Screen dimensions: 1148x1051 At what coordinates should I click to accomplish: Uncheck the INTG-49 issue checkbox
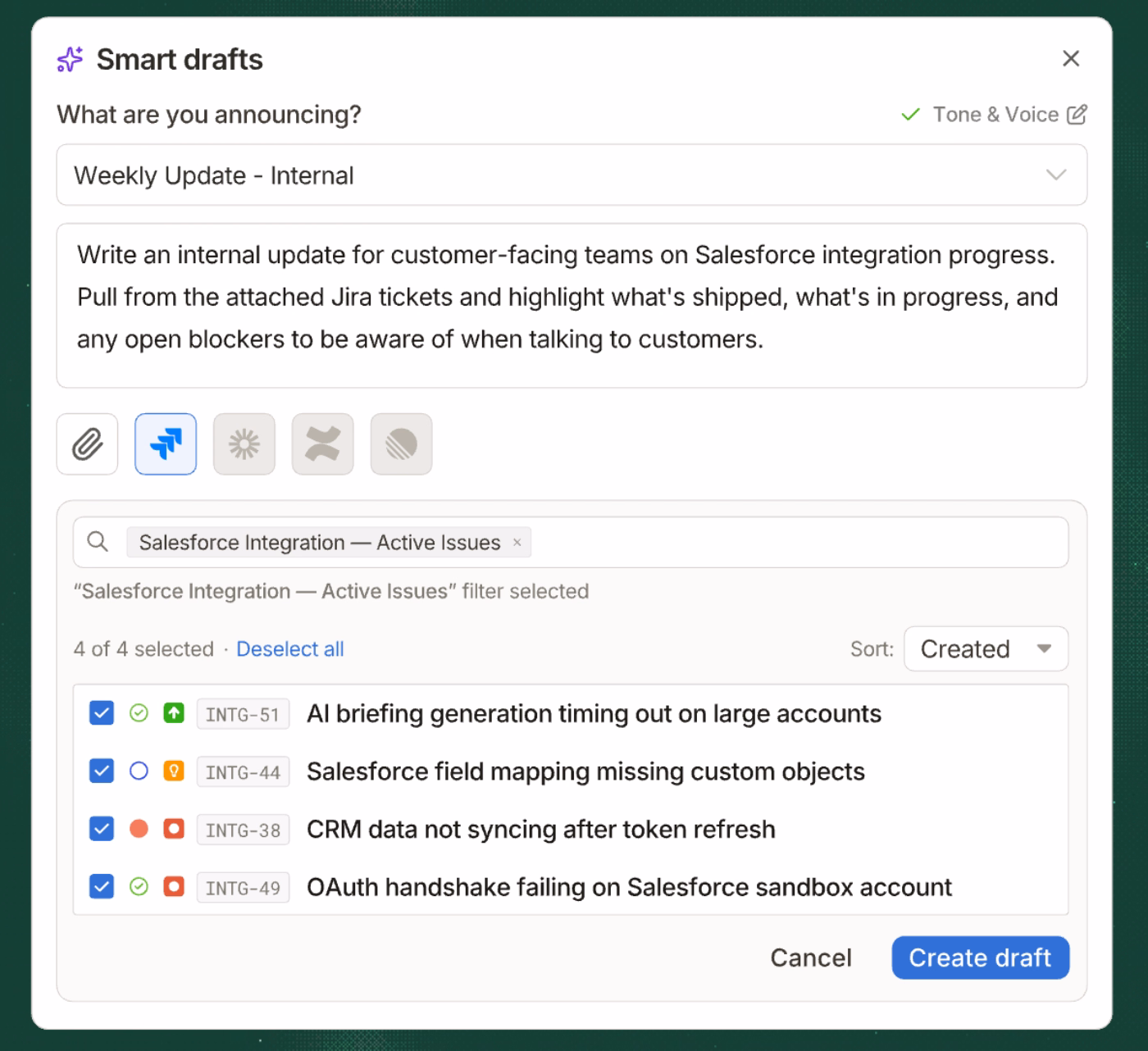pos(101,887)
